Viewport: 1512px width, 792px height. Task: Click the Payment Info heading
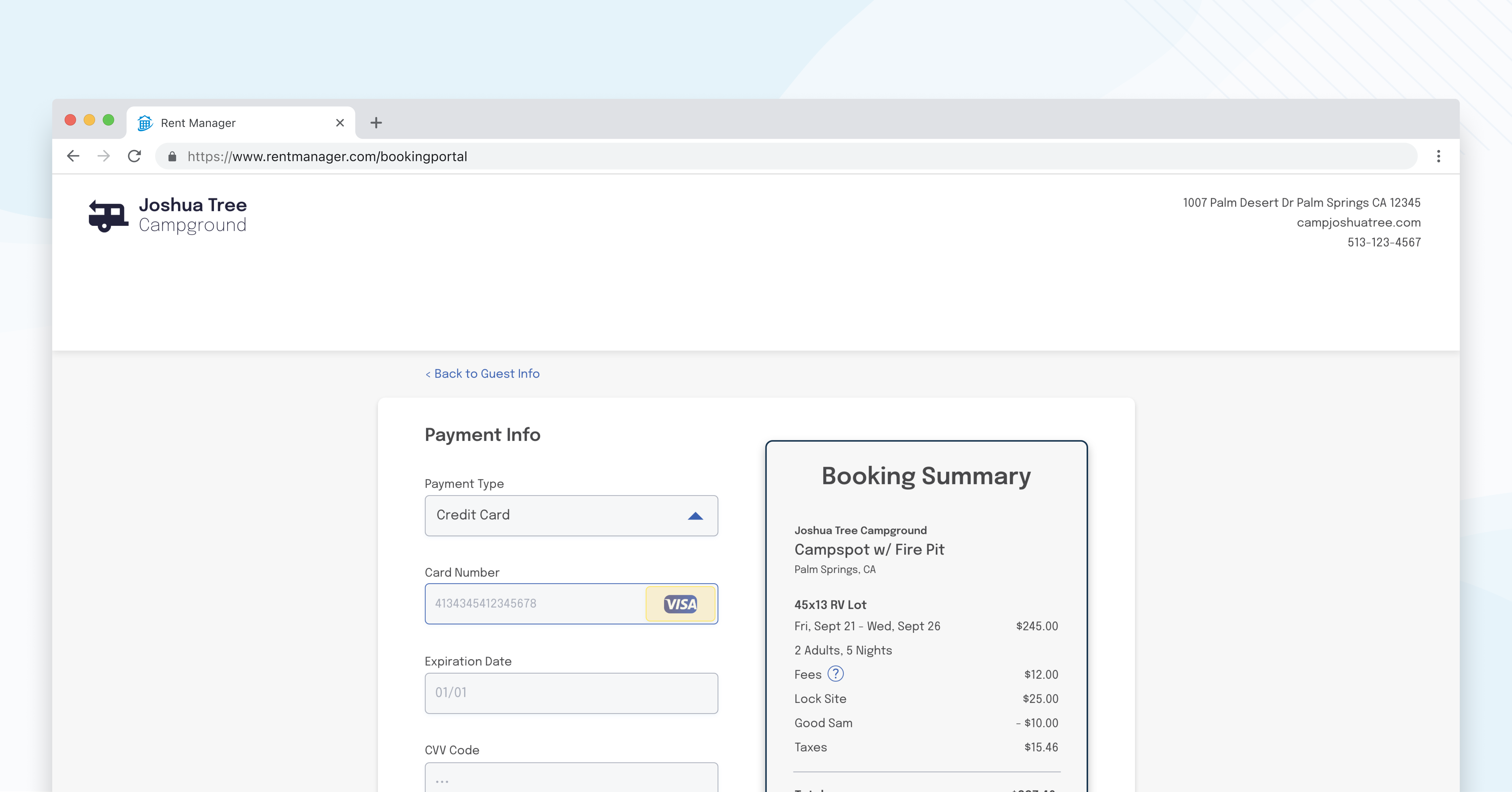point(483,435)
